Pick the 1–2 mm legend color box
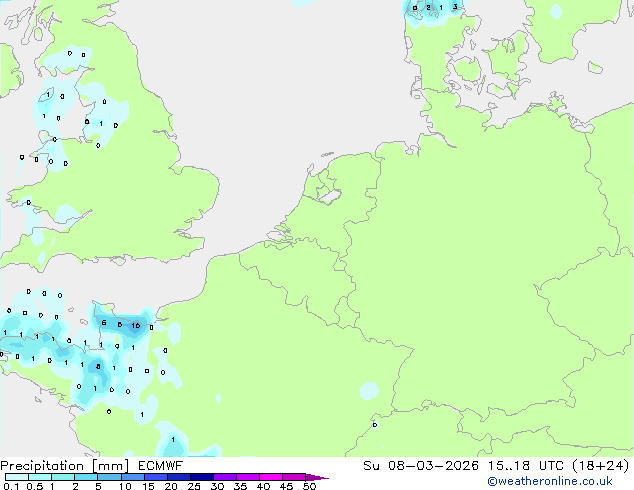The height and width of the screenshot is (490, 634). pos(63,477)
